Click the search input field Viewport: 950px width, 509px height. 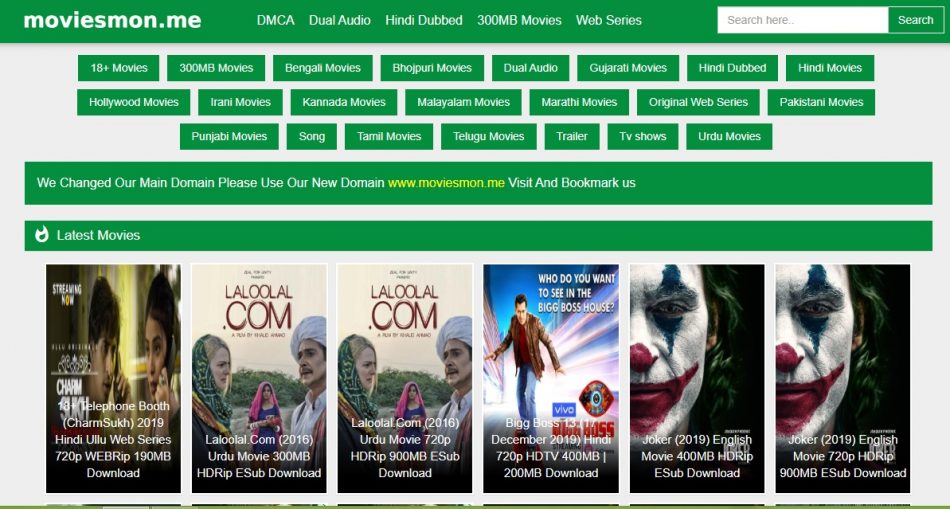802,20
